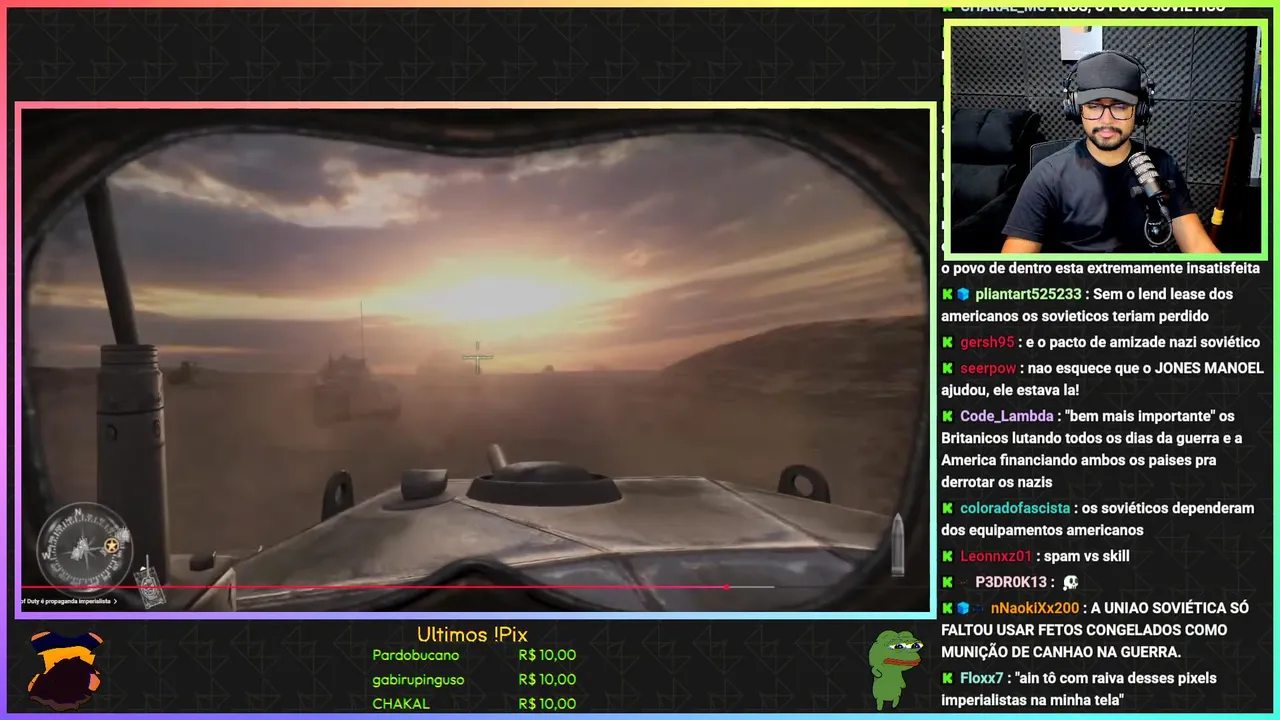
Task: Click the username Floxx7 in chat
Action: [982, 678]
